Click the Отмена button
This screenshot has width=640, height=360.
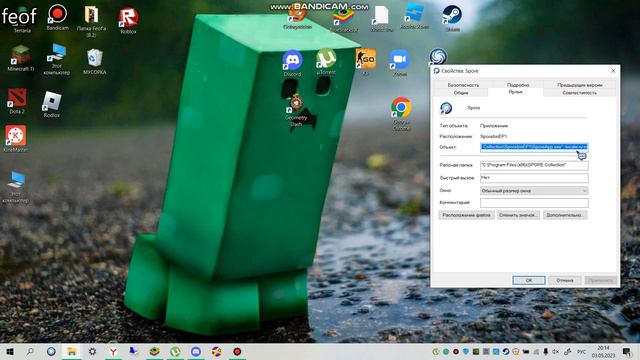point(564,280)
